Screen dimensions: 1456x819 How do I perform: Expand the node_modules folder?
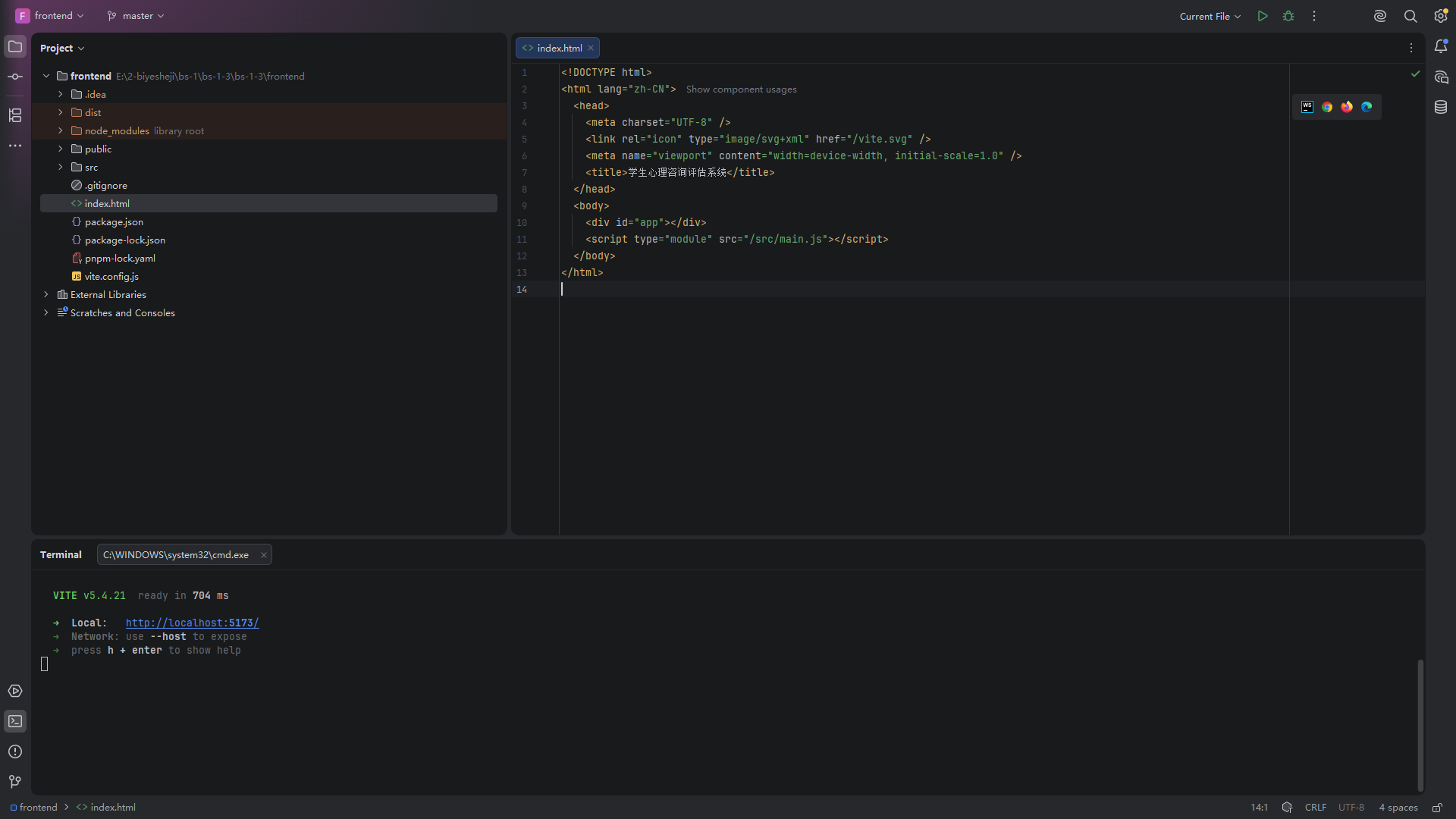[x=61, y=130]
